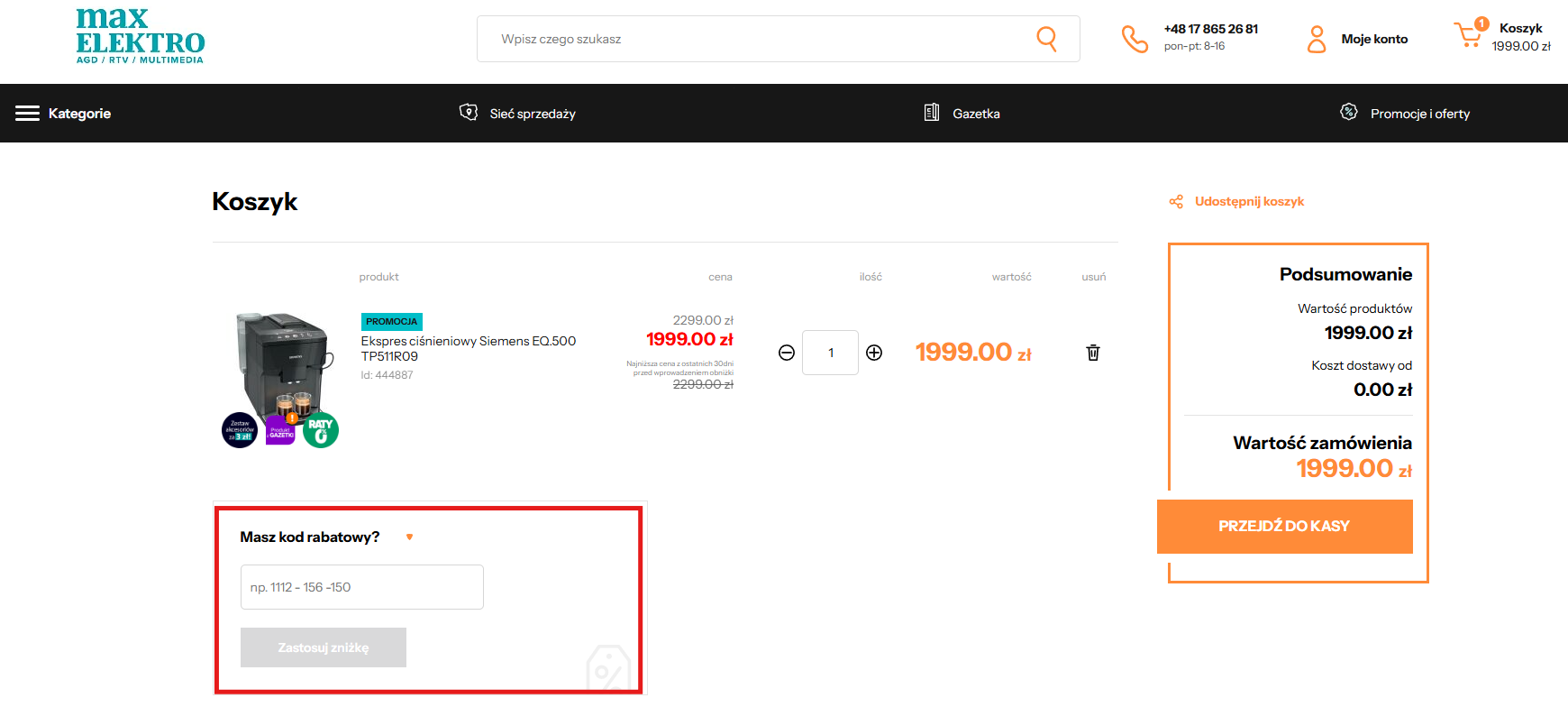
Task: Click the Promocje i oferty percent icon
Action: click(1348, 112)
